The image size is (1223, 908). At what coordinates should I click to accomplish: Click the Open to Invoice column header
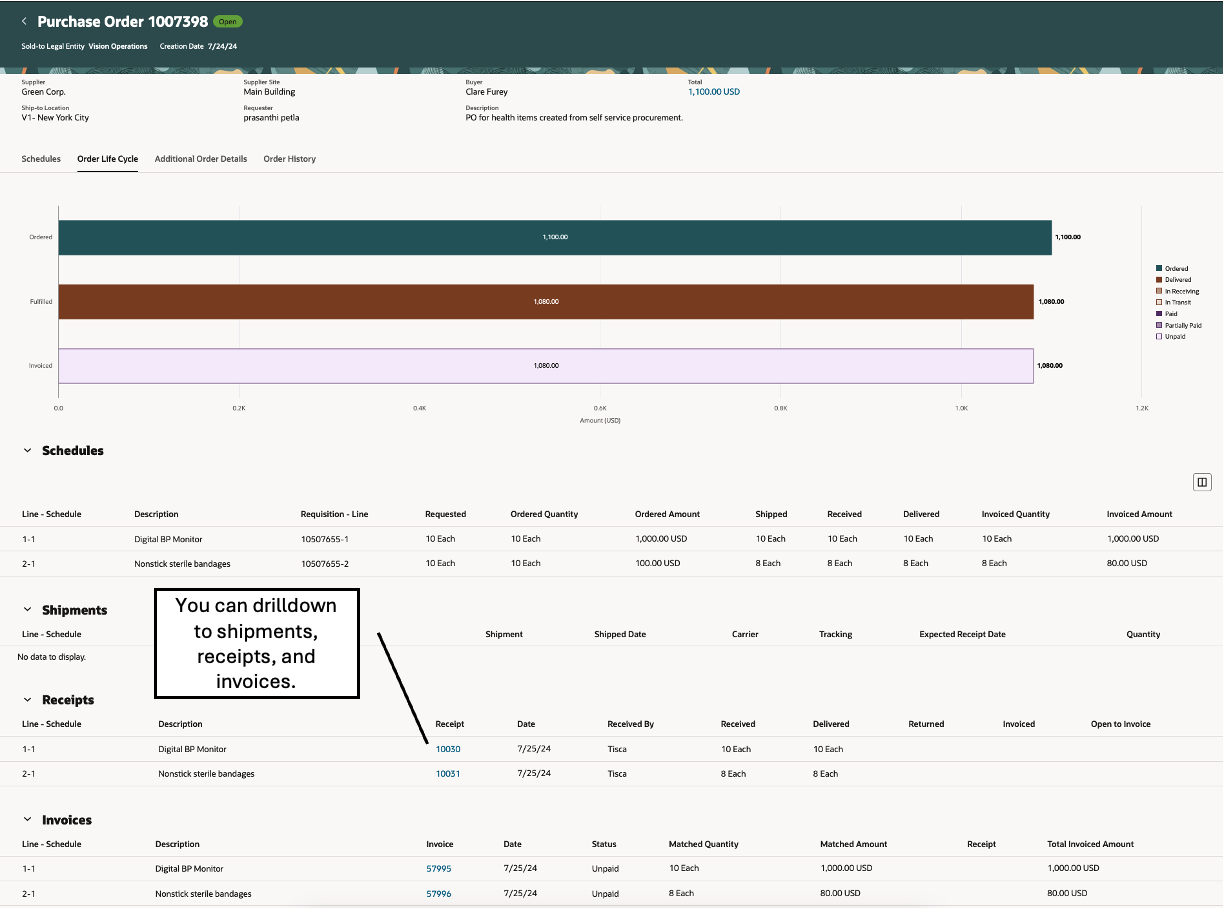[x=1121, y=724]
